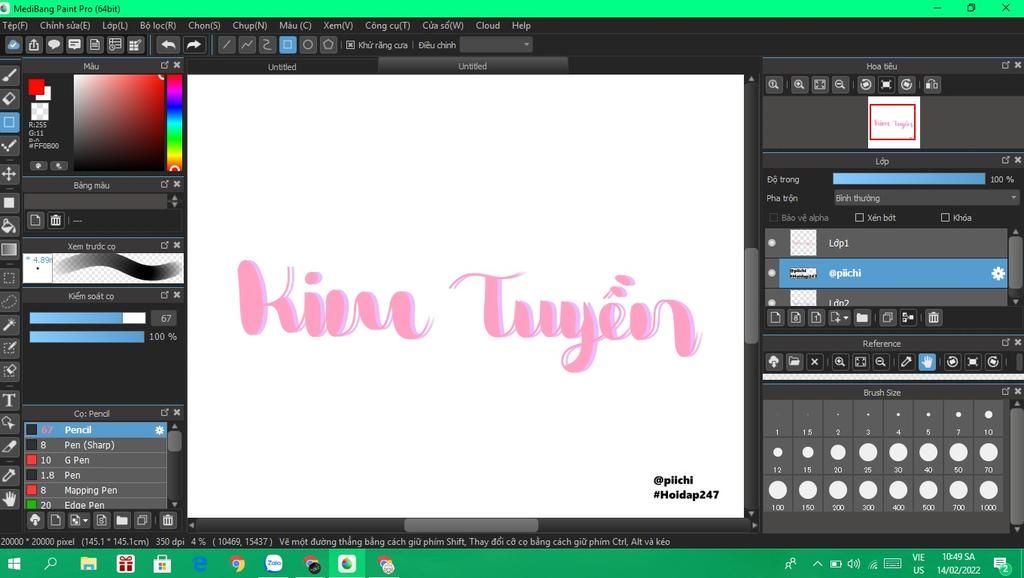Screen dimensions: 1024x578
Task: Select the Magic Wand tool
Action: pos(9,324)
